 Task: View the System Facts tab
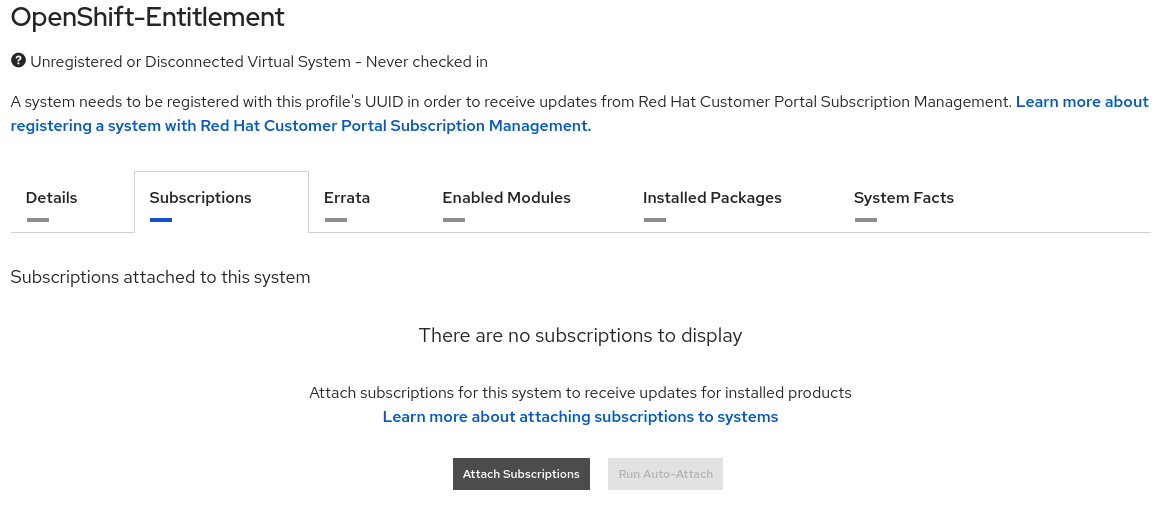(903, 198)
